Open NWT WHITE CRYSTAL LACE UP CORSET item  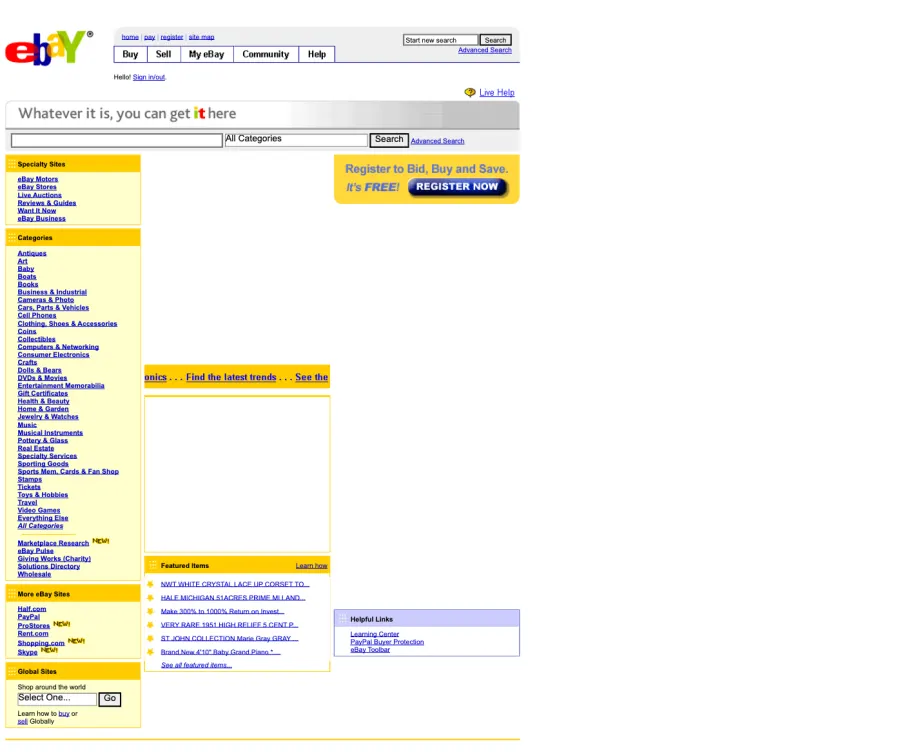pyautogui.click(x=235, y=584)
